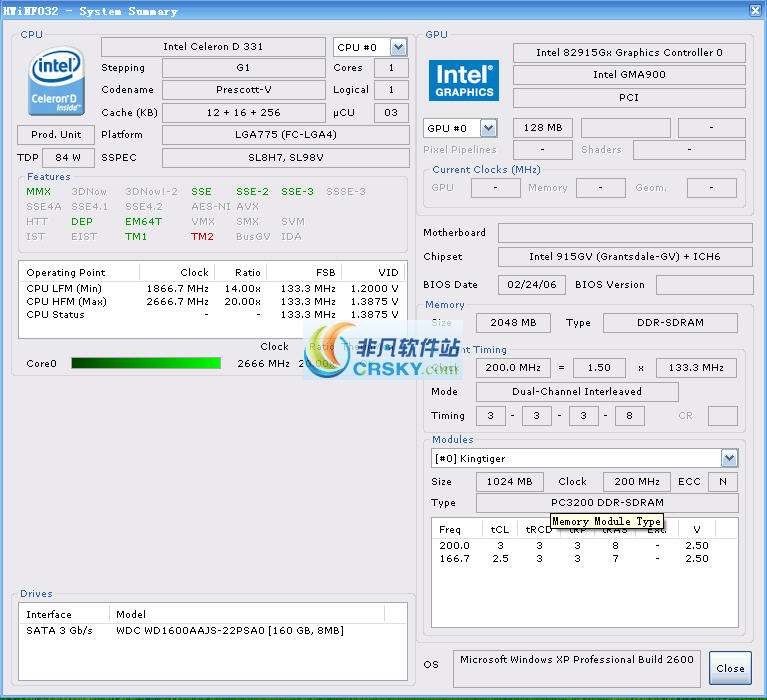Expand the [#0] Kingtiger module dropdown
Screen dimensions: 767x700
[x=729, y=458]
